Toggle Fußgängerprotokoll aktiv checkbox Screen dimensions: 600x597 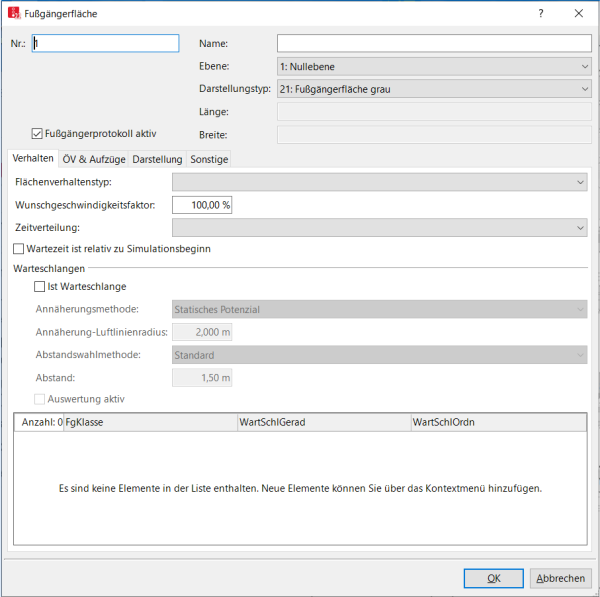(37, 133)
